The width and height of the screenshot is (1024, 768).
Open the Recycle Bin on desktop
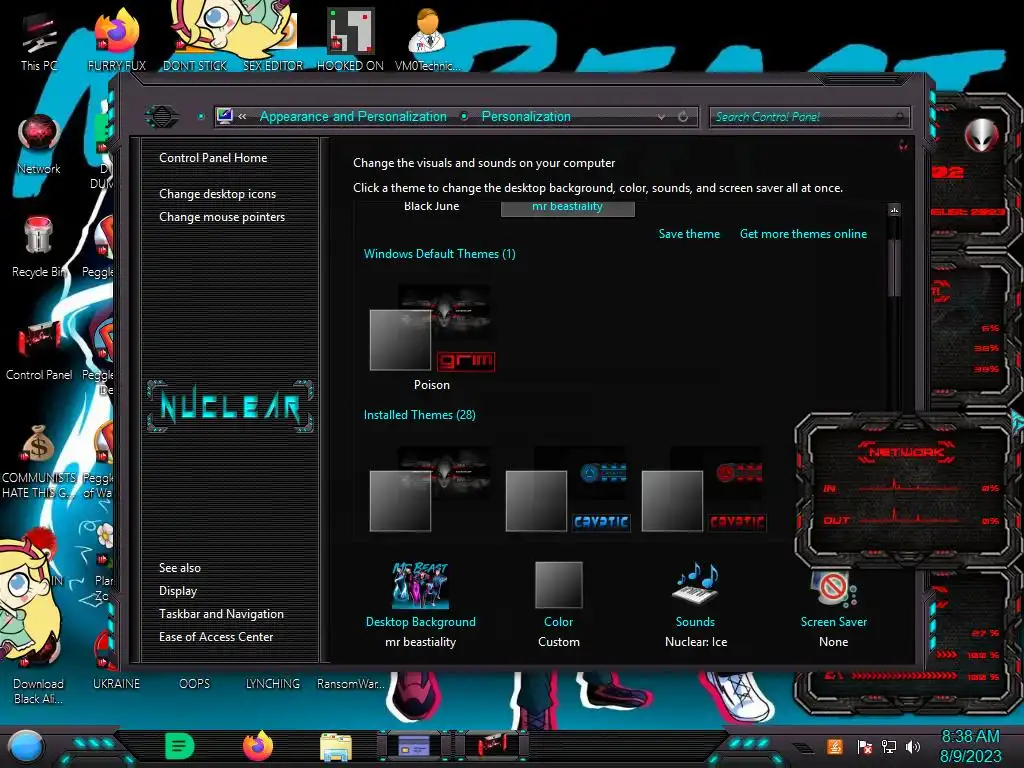tap(39, 247)
